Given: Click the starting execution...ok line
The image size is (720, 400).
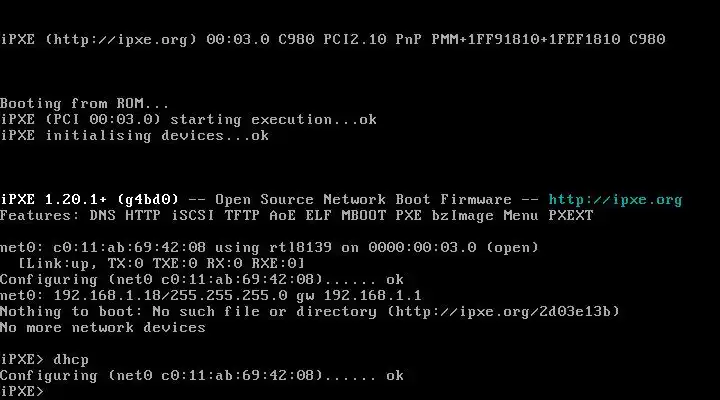Looking at the screenshot, I should pos(188,120).
